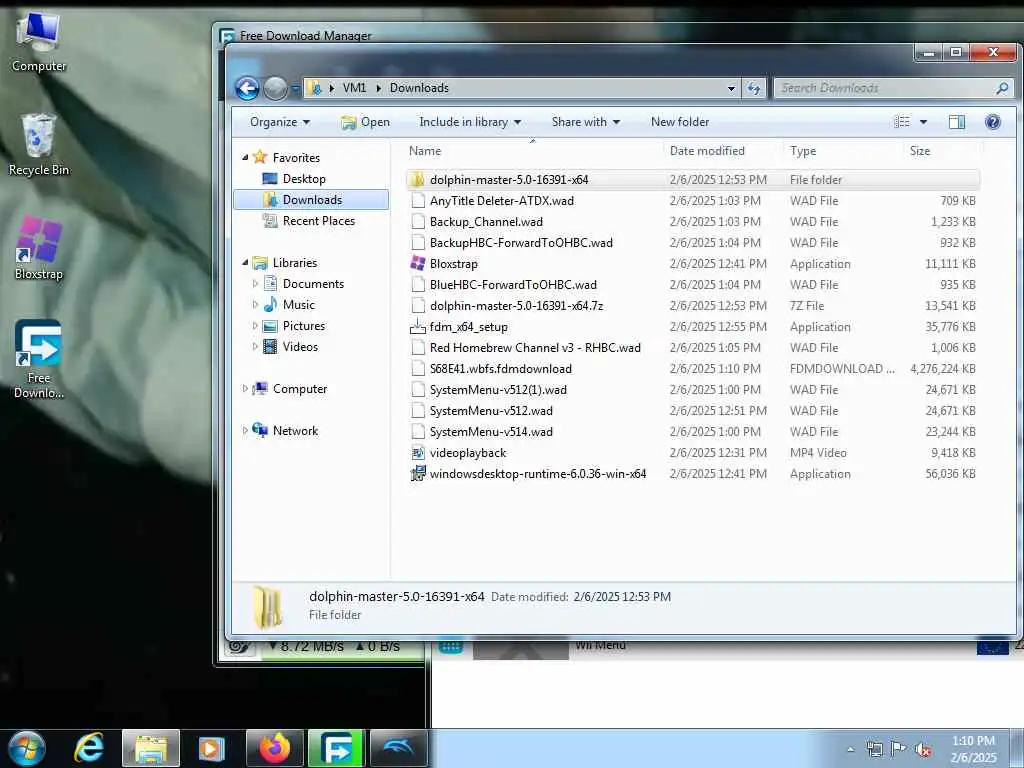Screen dimensions: 1024x768
Task: Select VM1 in the address breadcrumb
Action: pos(355,88)
